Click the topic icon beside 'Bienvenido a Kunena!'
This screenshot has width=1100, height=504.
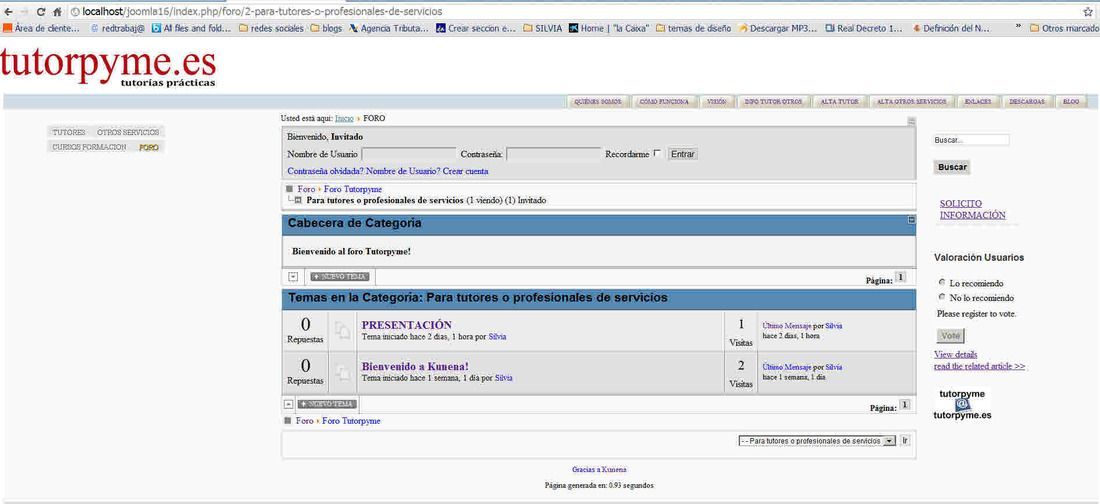click(x=342, y=372)
